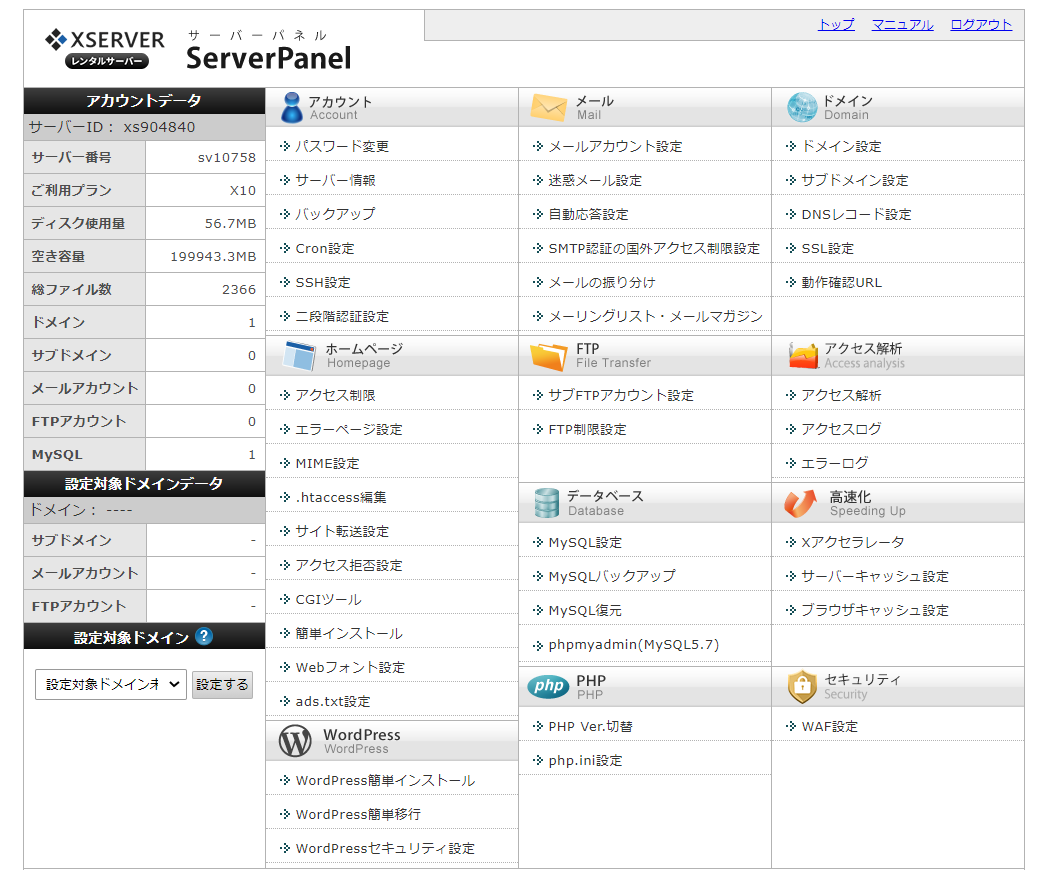This screenshot has width=1043, height=870.
Task: Open バックアップ settings
Action: click(335, 214)
